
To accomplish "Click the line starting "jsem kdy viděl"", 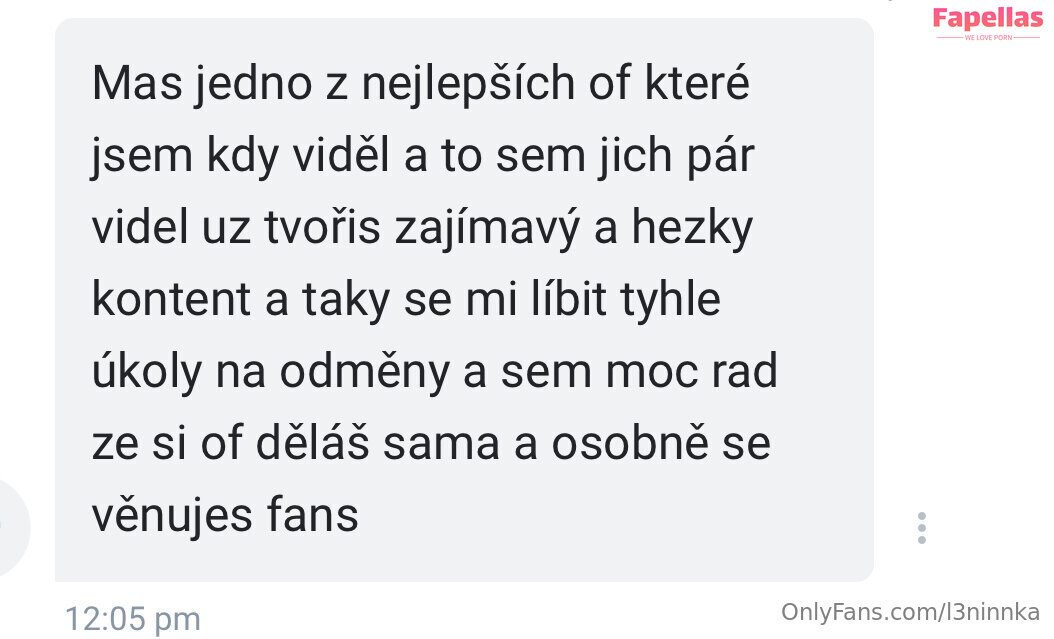I will point(423,156).
